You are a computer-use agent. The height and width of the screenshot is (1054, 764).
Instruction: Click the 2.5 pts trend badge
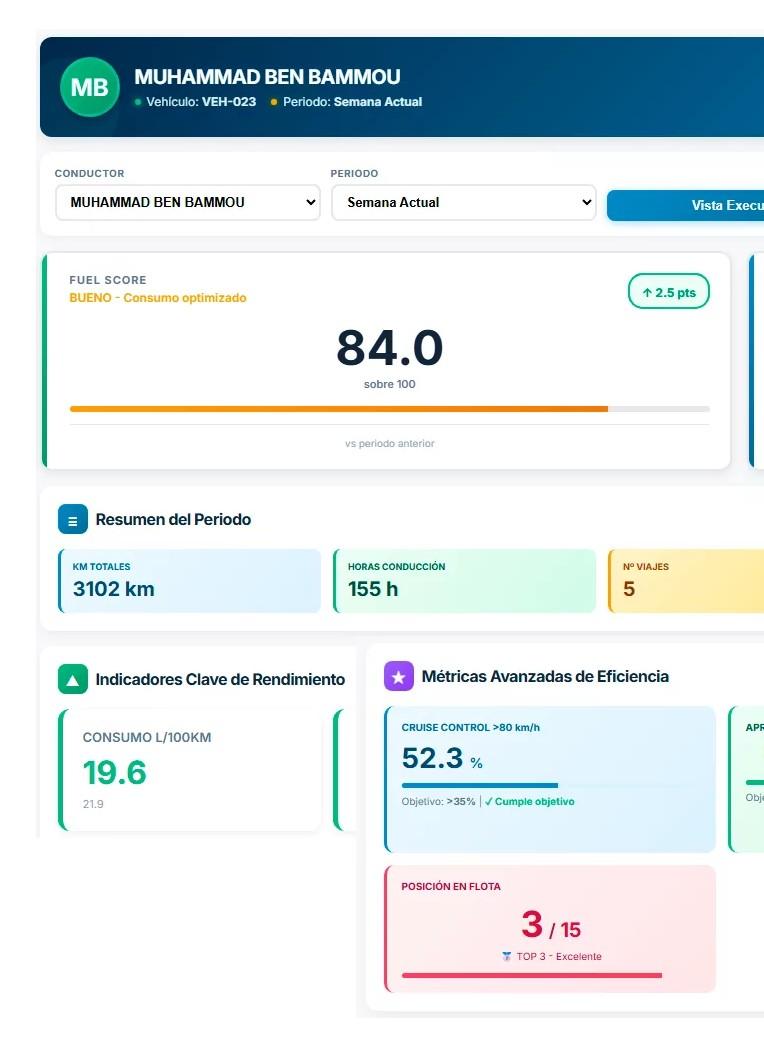click(x=669, y=291)
